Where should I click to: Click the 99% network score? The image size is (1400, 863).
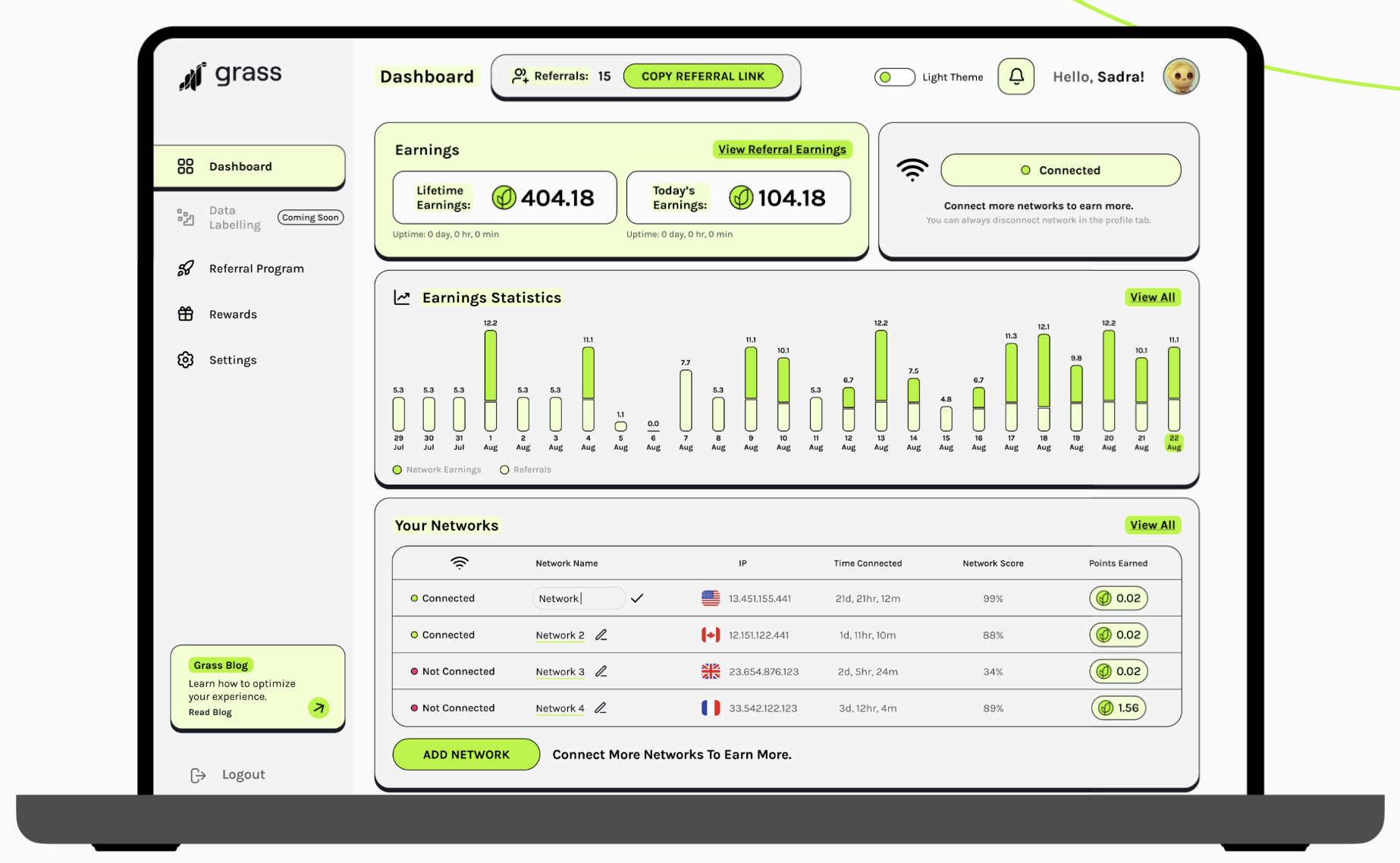click(x=993, y=598)
